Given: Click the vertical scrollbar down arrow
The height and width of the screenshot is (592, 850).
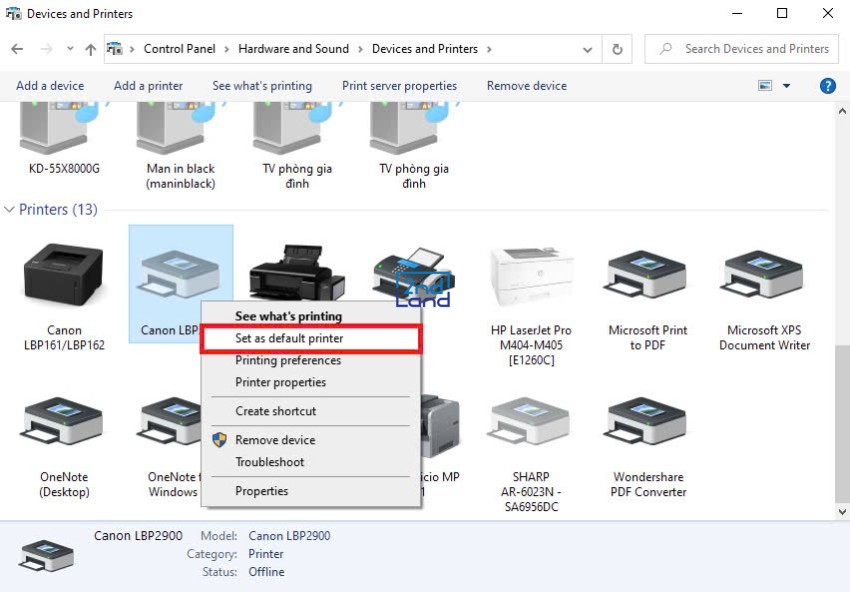Looking at the screenshot, I should 842,511.
